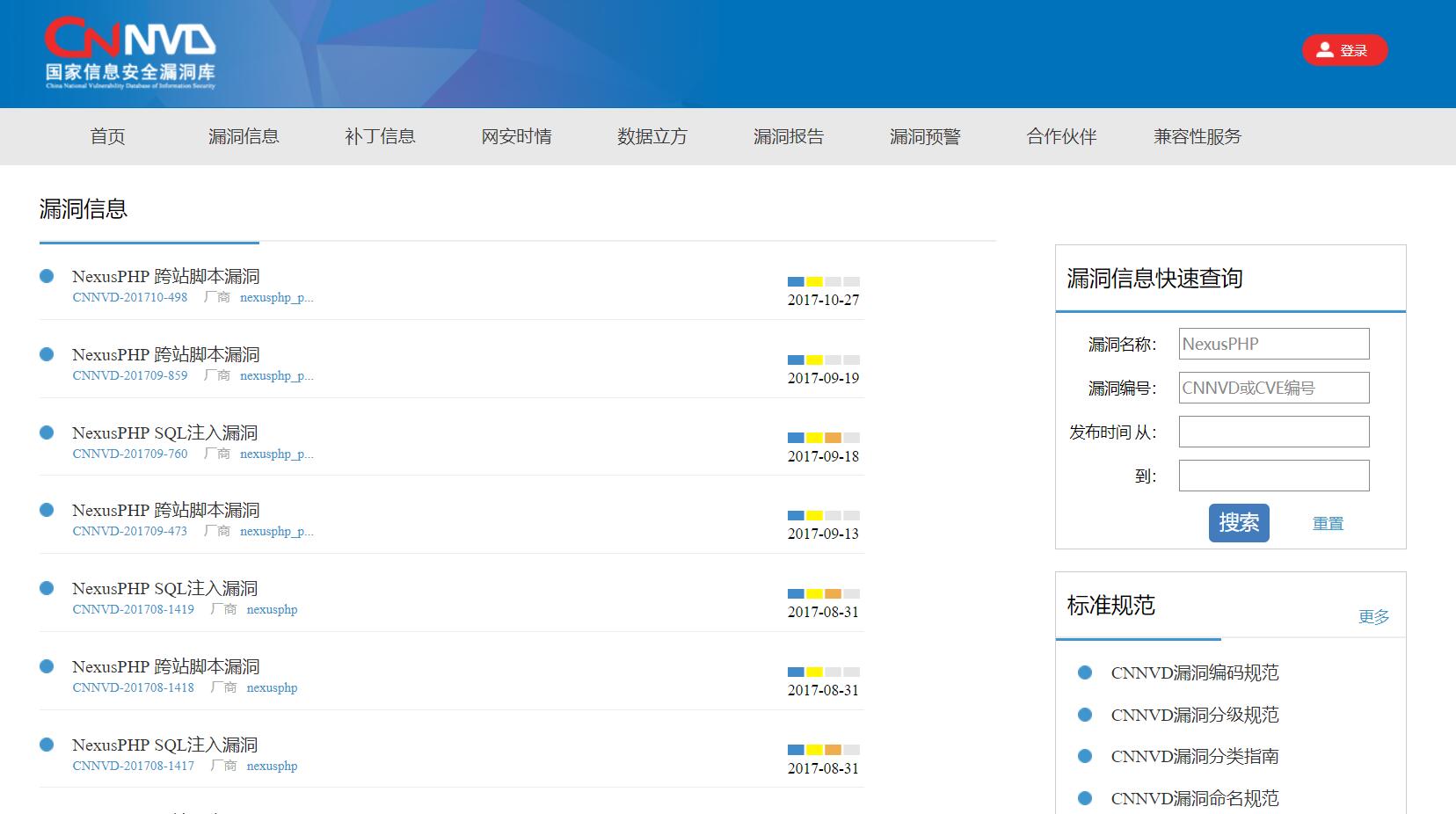Screen dimensions: 1456x814
Task: Focus the 漏洞名称 input field
Action: click(1274, 344)
